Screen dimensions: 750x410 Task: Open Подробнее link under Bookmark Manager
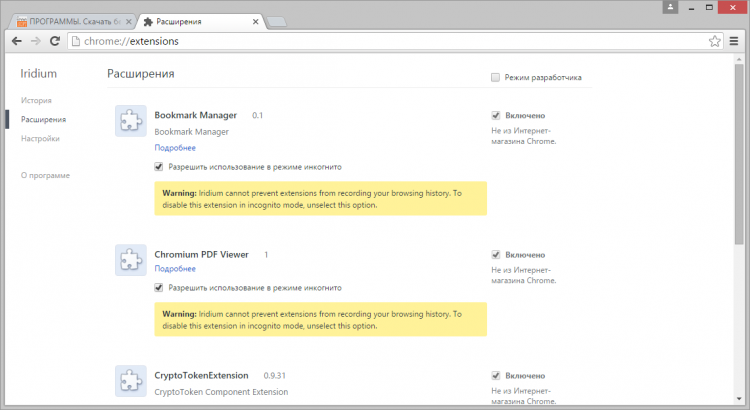click(x=175, y=148)
